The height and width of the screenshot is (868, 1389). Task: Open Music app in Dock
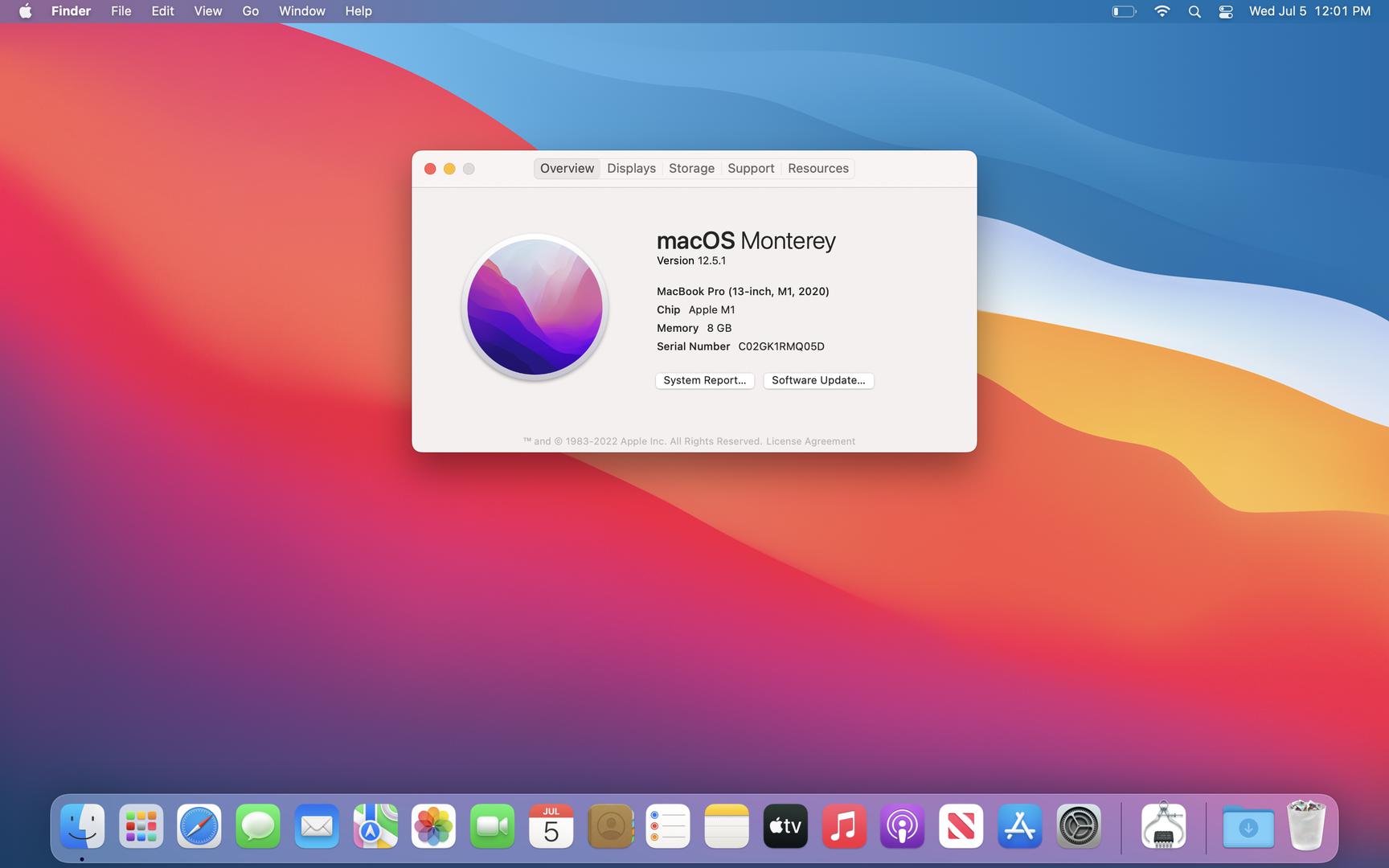844,825
